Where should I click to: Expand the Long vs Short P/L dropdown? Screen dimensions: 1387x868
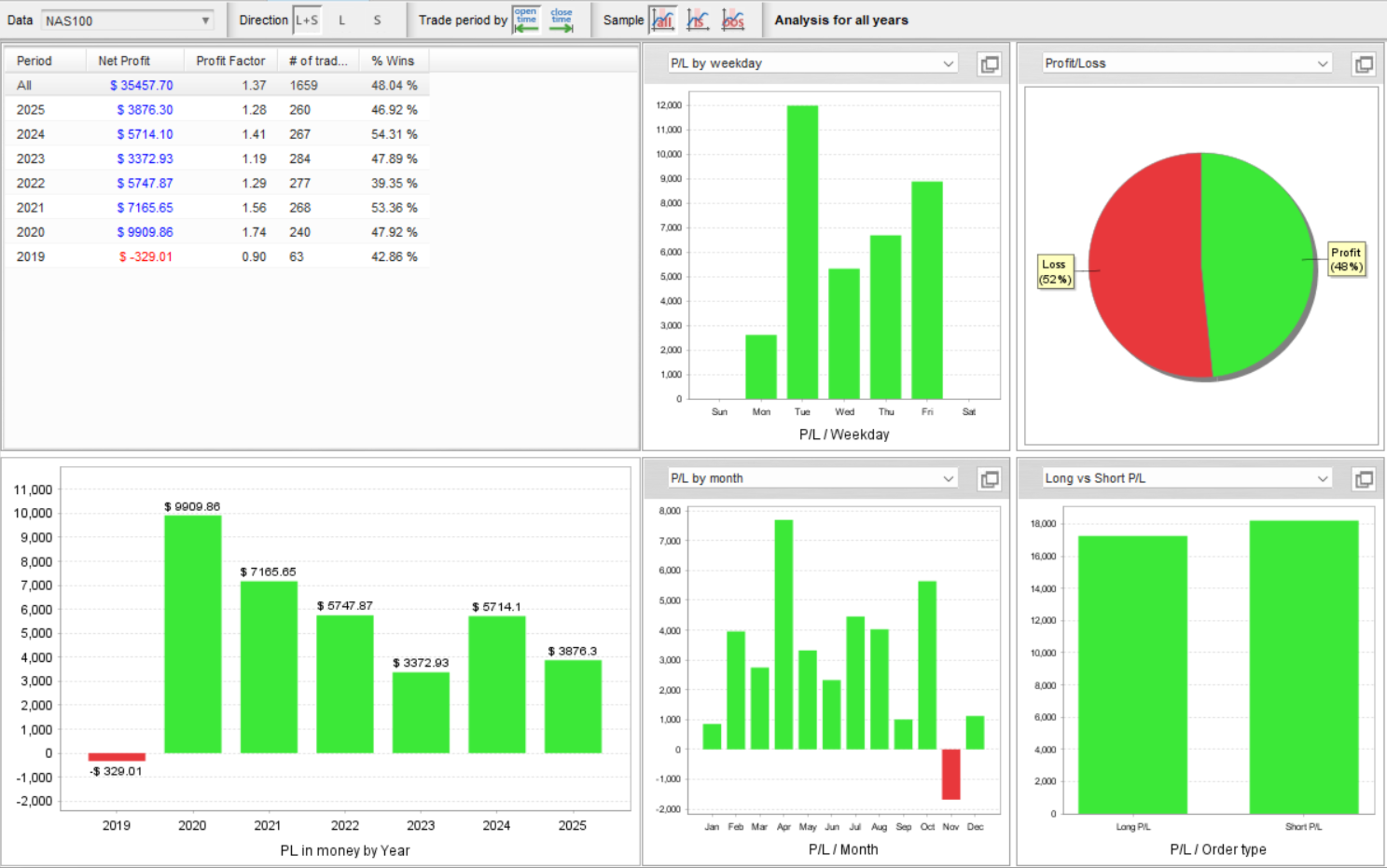point(1186,478)
